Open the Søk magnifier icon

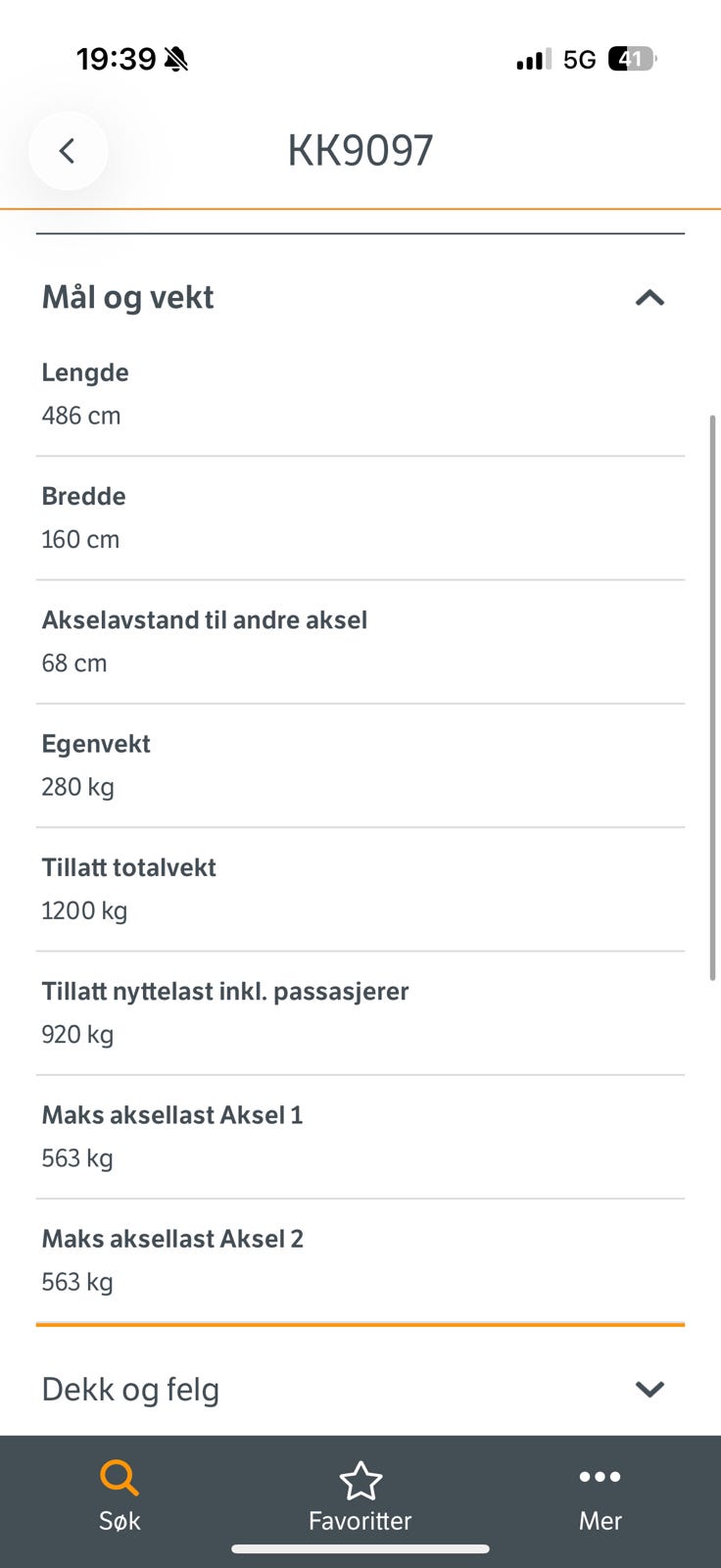(x=120, y=1478)
